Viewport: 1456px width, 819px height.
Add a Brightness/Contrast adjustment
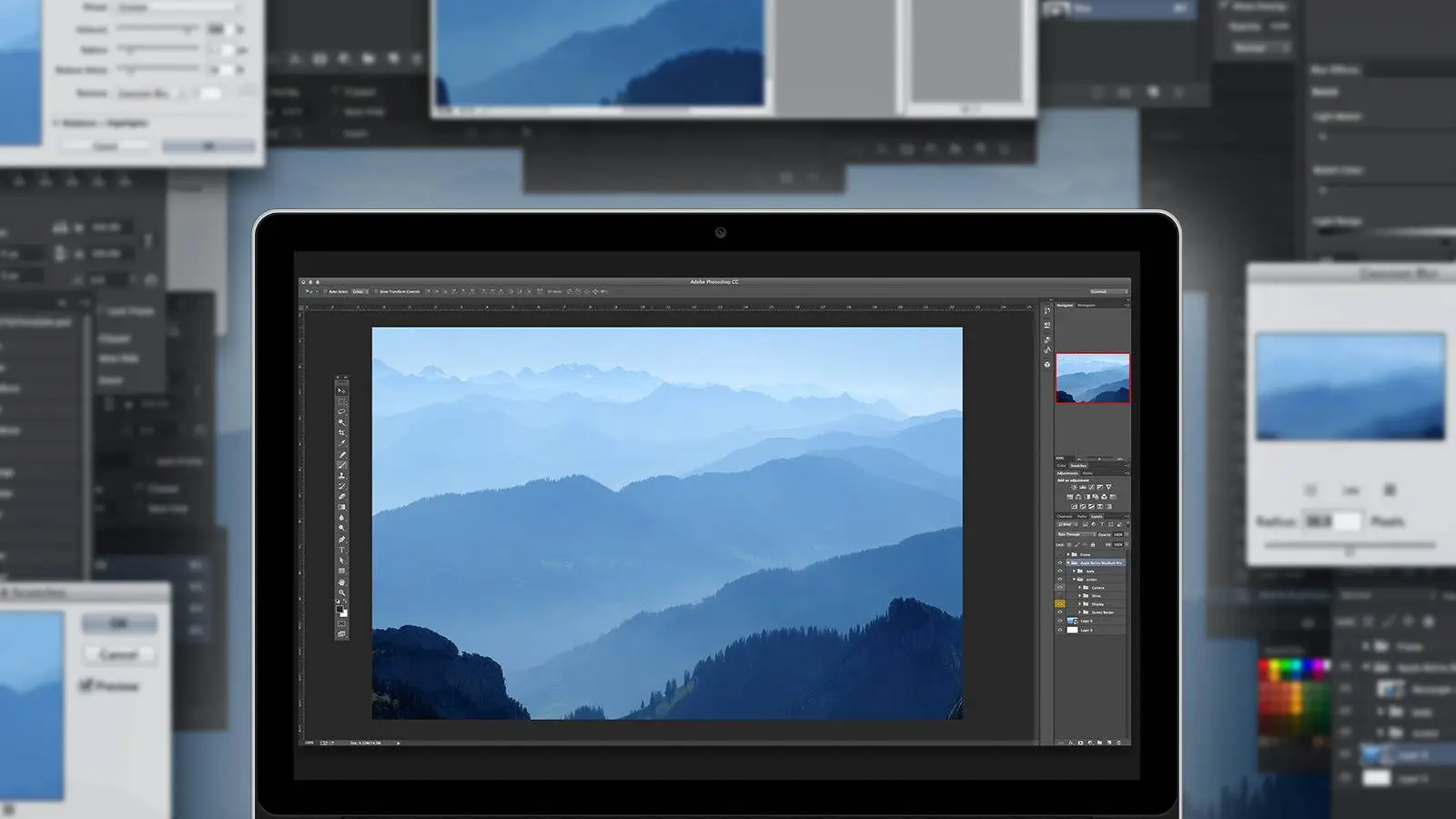[x=1074, y=487]
